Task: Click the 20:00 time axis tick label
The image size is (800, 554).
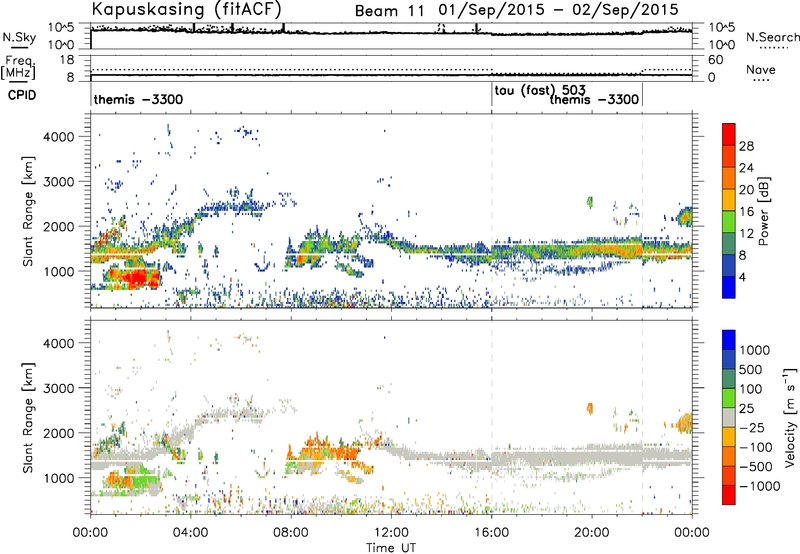Action: (x=592, y=533)
